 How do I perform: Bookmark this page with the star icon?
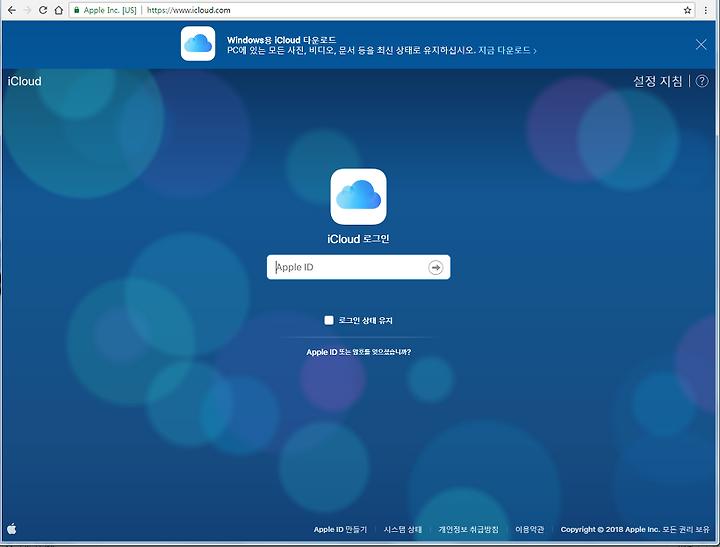click(687, 10)
